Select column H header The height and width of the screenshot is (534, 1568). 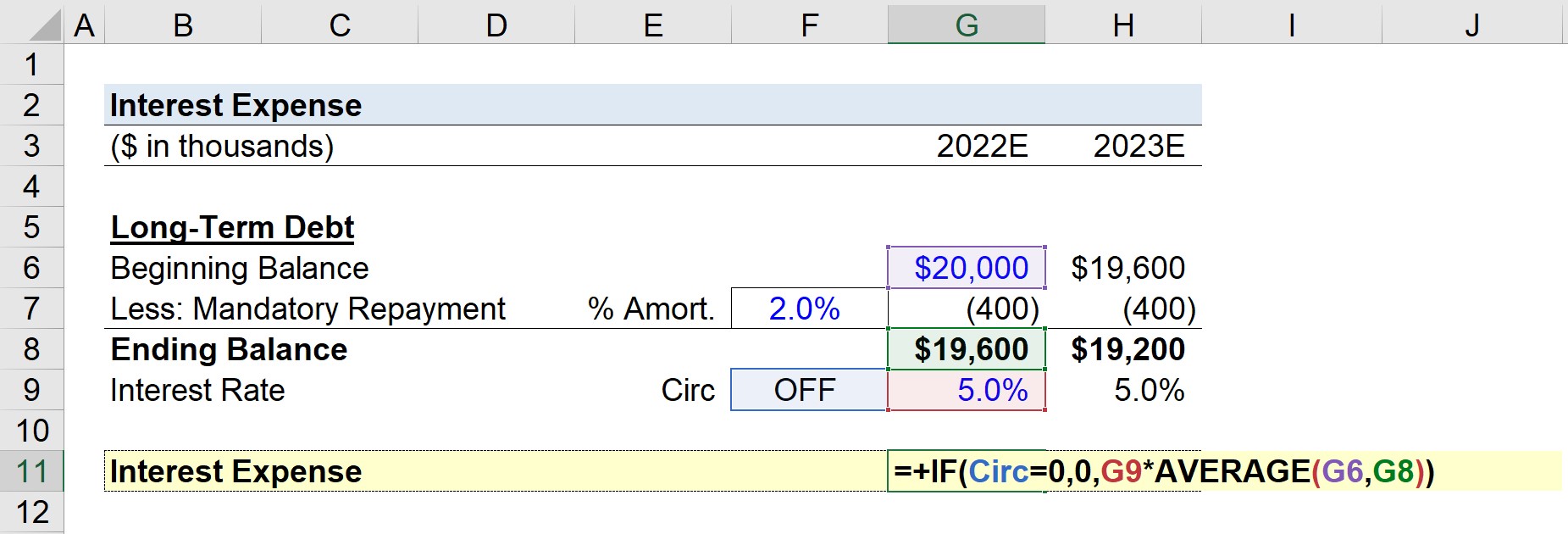tap(1123, 25)
